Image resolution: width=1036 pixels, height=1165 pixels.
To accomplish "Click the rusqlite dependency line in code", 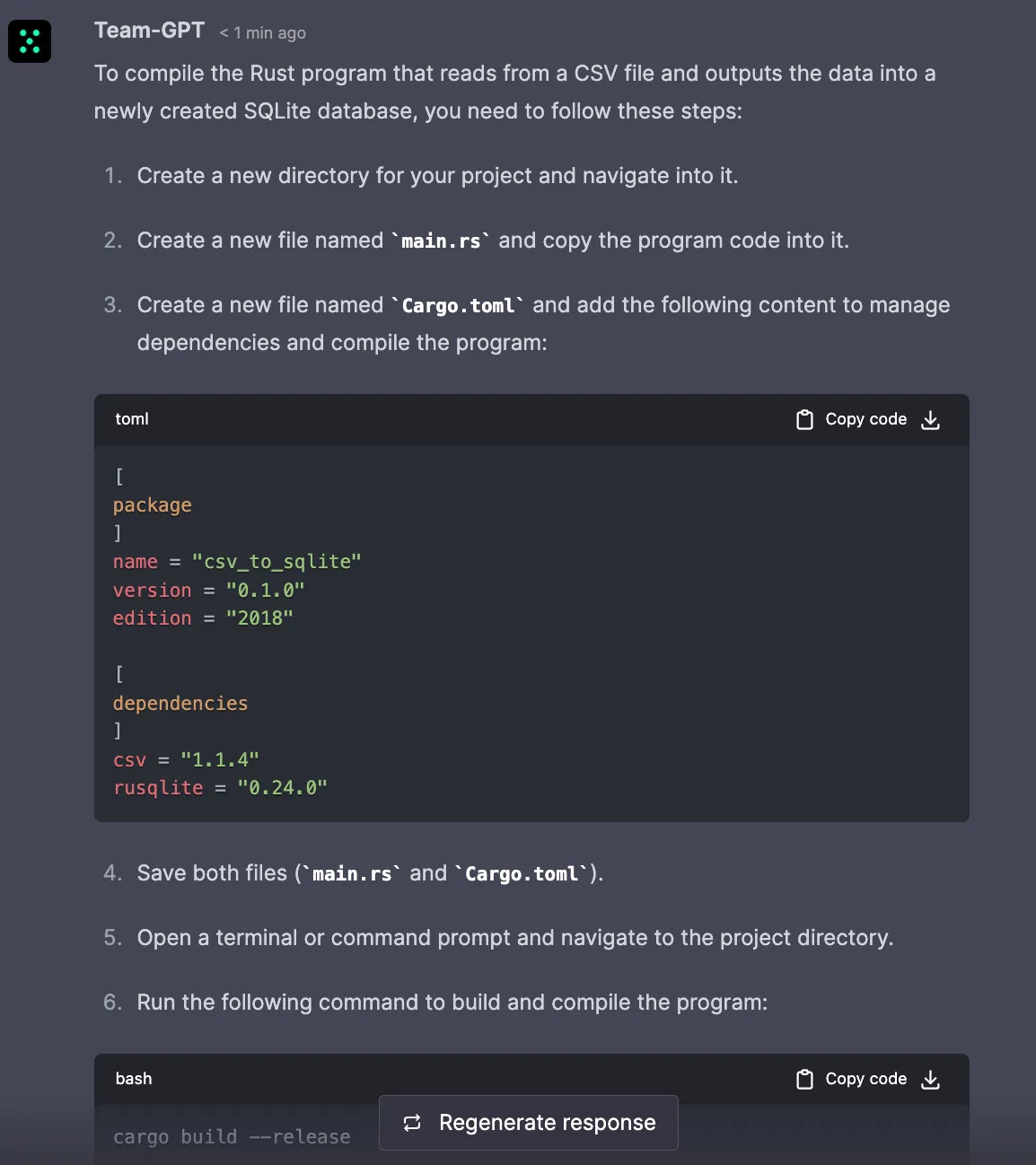I will (x=219, y=787).
